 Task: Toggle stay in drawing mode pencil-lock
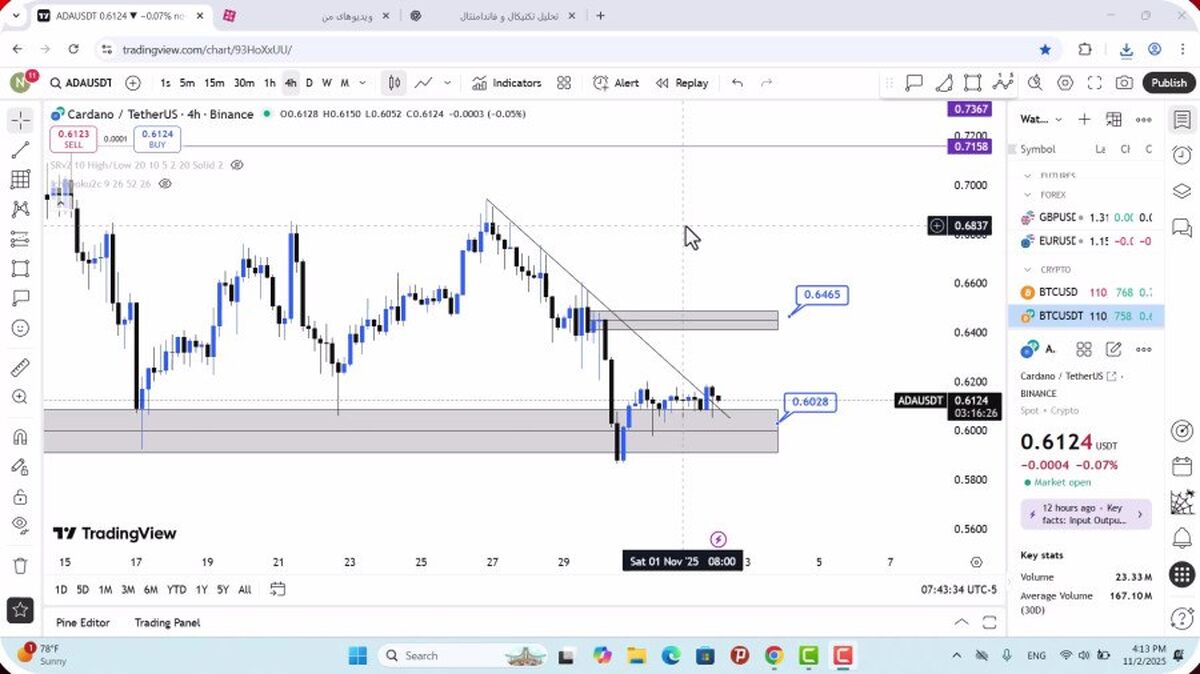20,466
